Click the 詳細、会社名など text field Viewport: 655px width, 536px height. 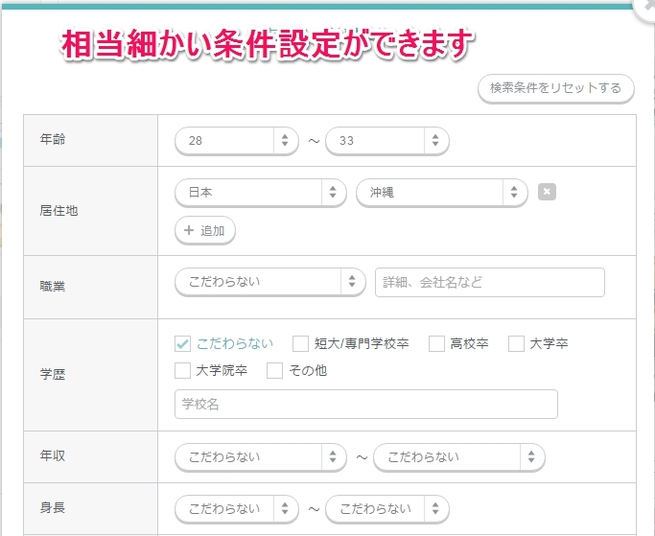(x=490, y=283)
